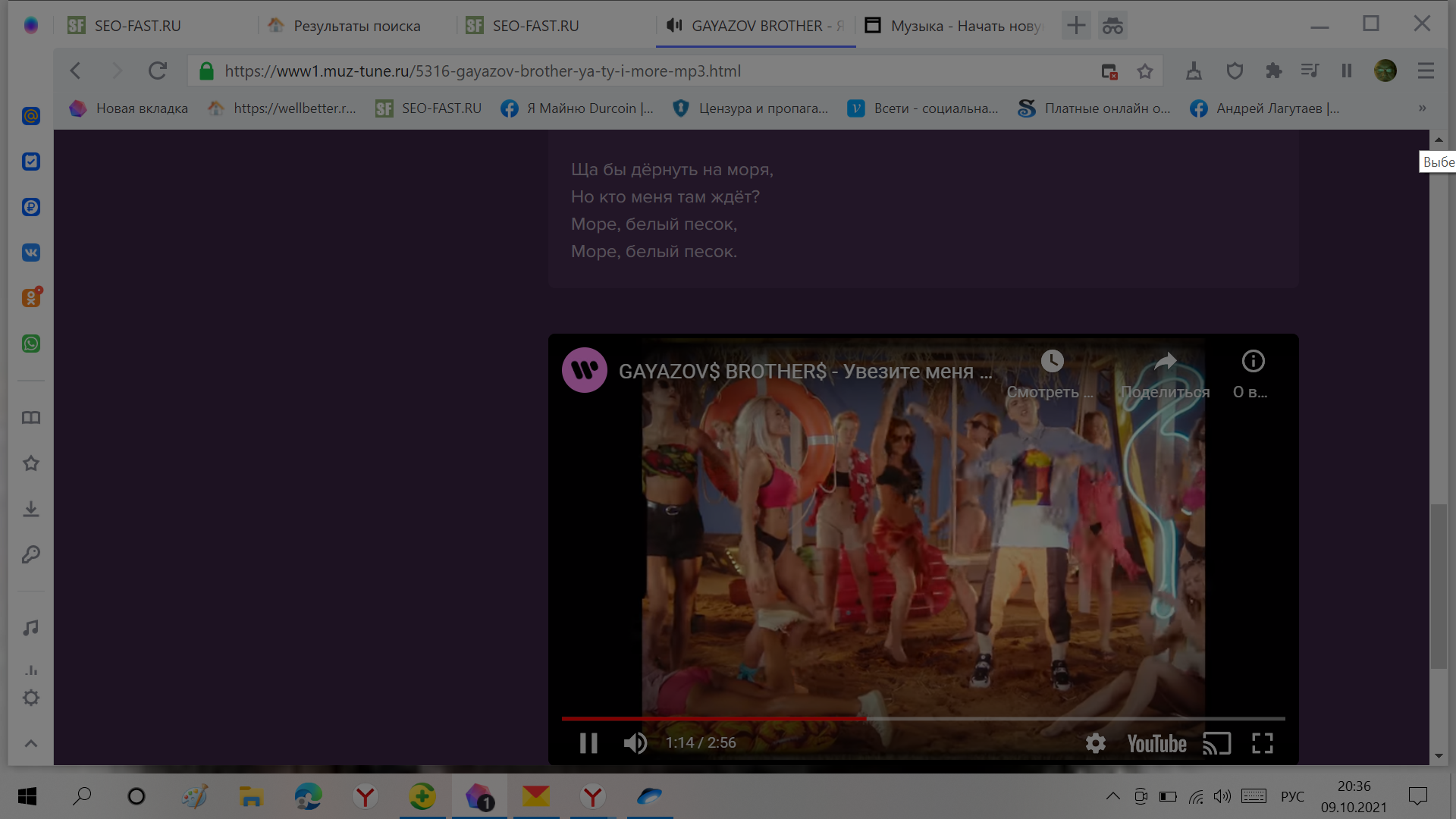Screen dimensions: 1456x819
Task: Open the tasks checkbox sidebar icon
Action: tap(31, 162)
